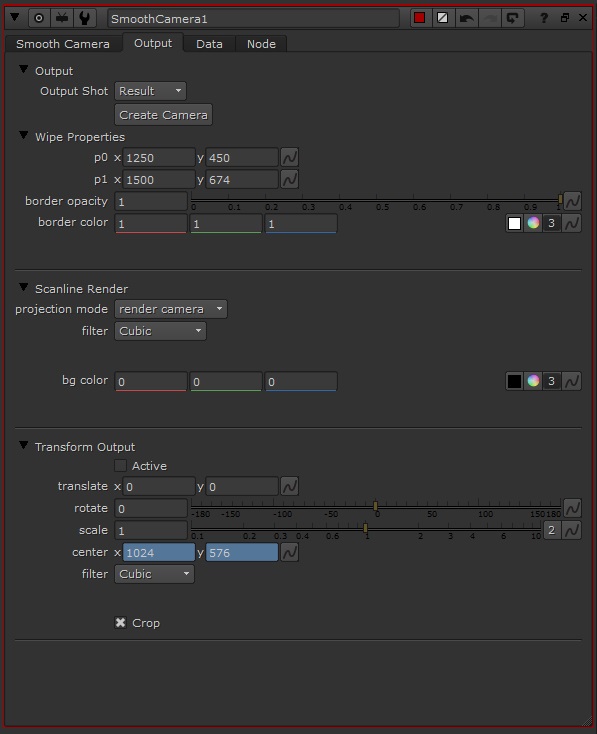
Task: Click the question mark help icon
Action: 544,18
